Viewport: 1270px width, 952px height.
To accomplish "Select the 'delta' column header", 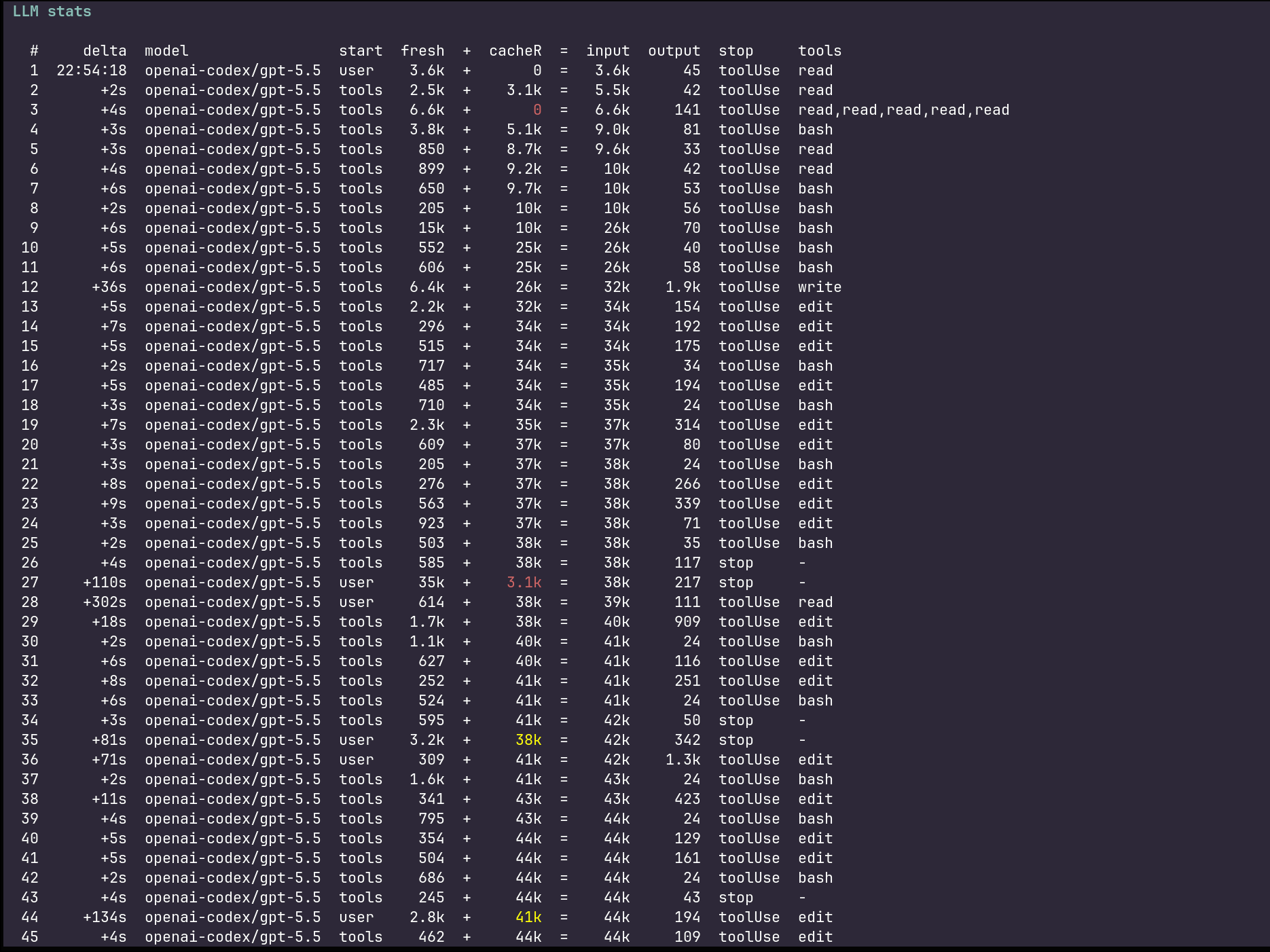I will [105, 51].
